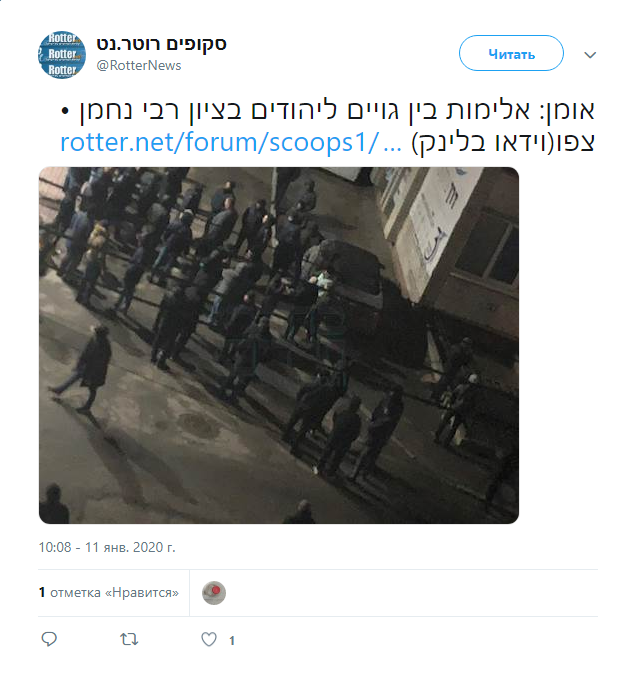Enlarge the attached night street photo
Screen dimensions: 634x675
(x=279, y=345)
